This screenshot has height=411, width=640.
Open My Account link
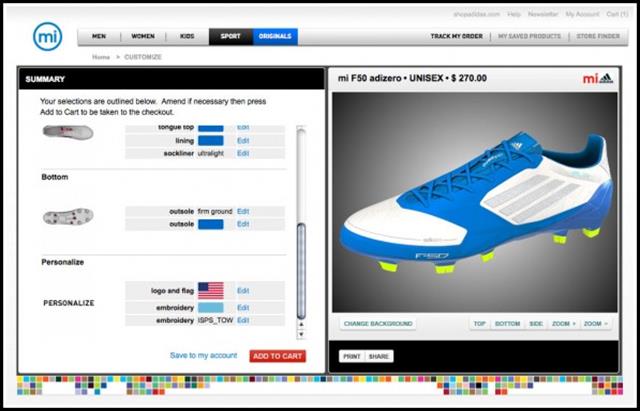coord(582,14)
